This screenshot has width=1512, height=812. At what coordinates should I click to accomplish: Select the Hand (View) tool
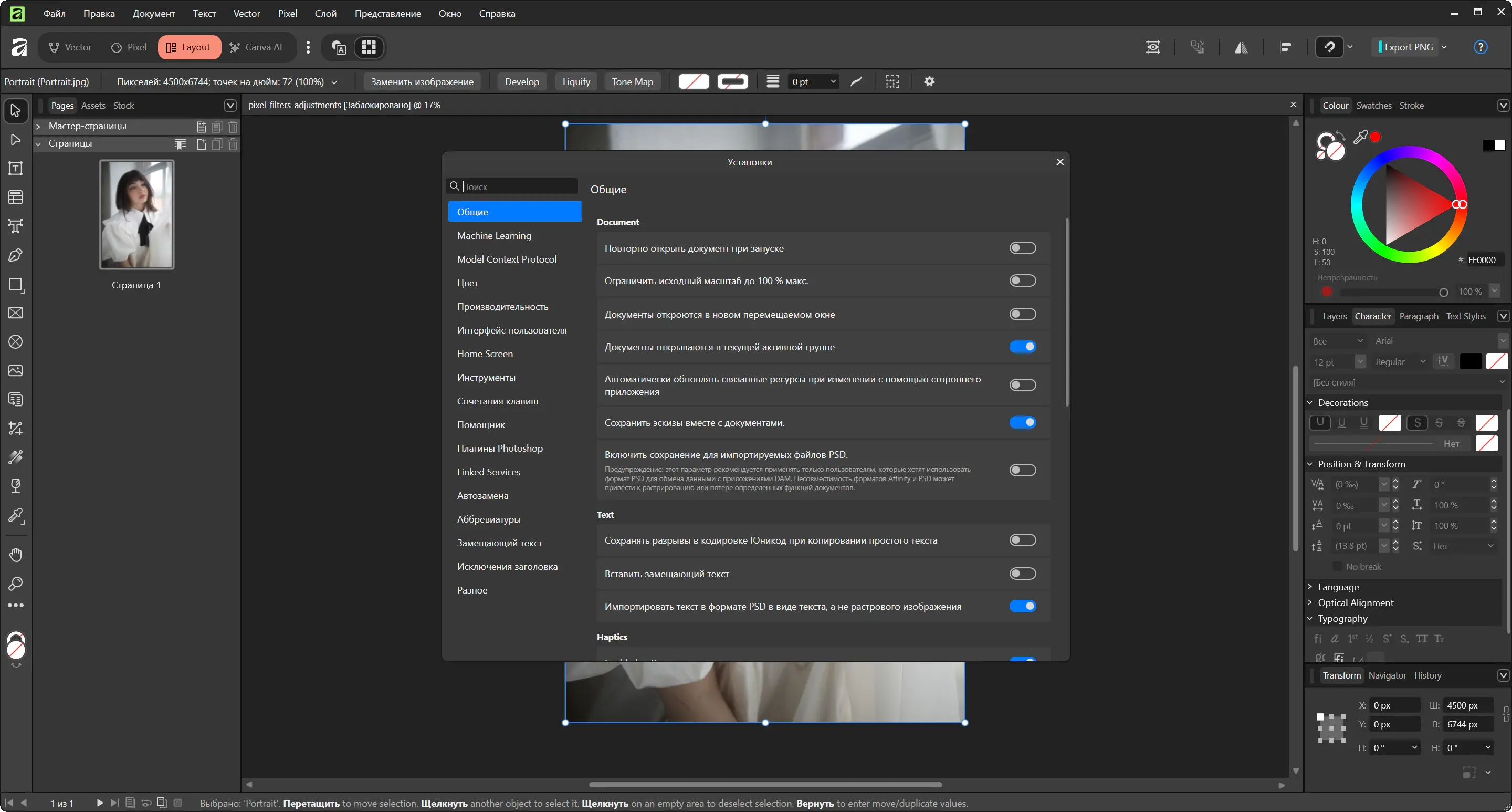pyautogui.click(x=16, y=554)
